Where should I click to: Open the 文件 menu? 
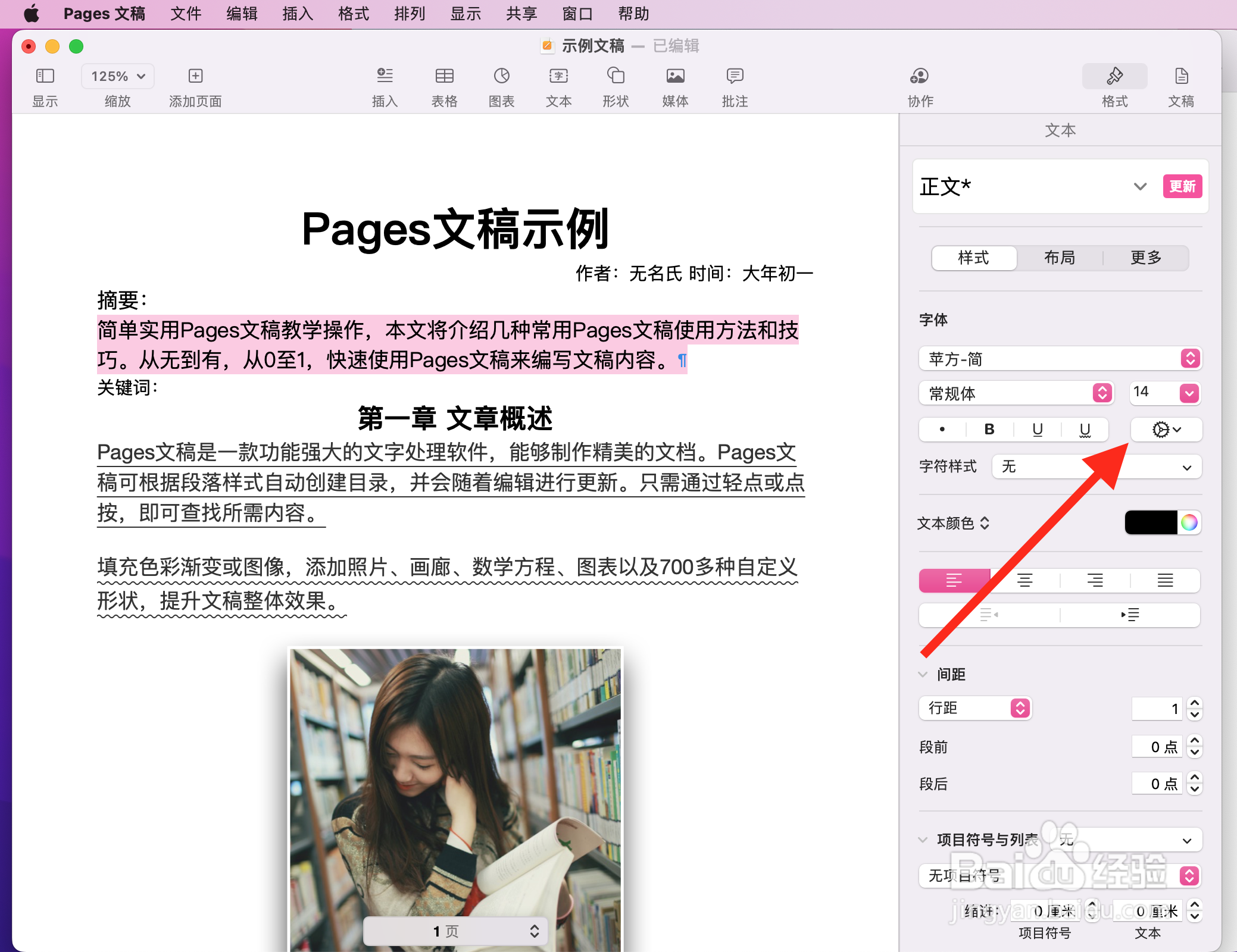[x=186, y=13]
